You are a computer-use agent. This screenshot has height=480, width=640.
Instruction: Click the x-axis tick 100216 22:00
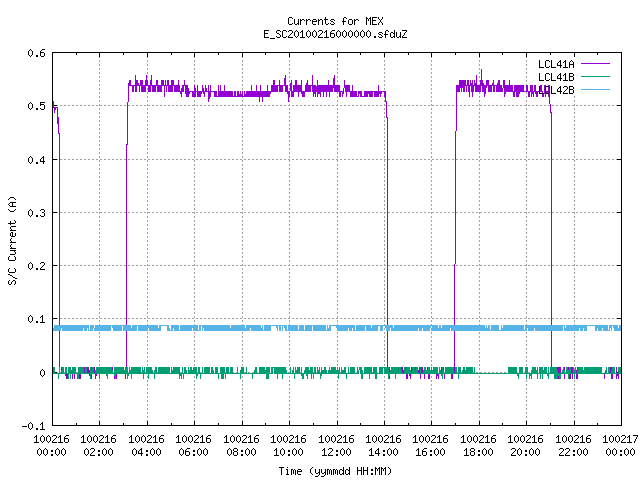point(573,446)
